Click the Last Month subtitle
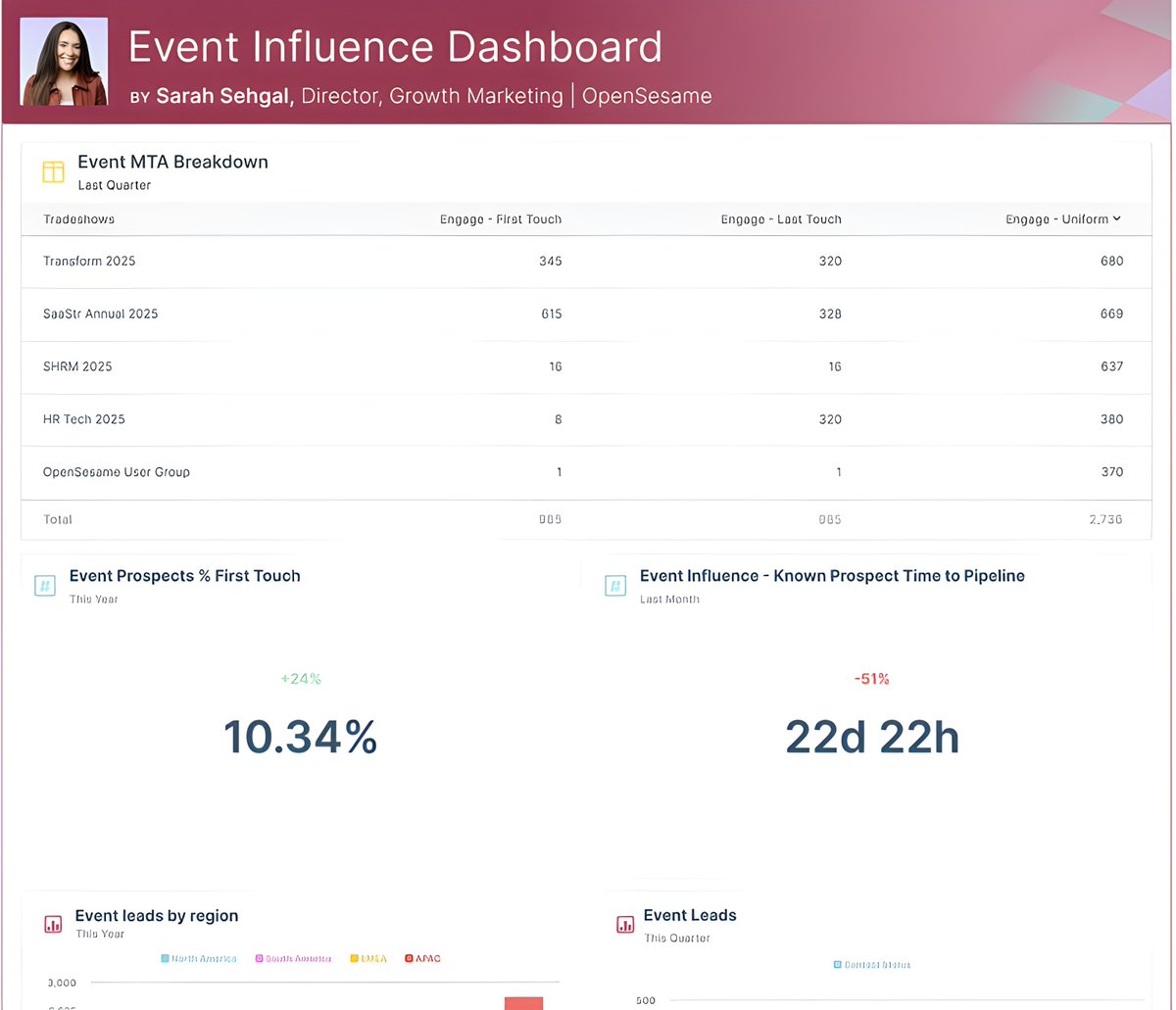 (x=669, y=599)
